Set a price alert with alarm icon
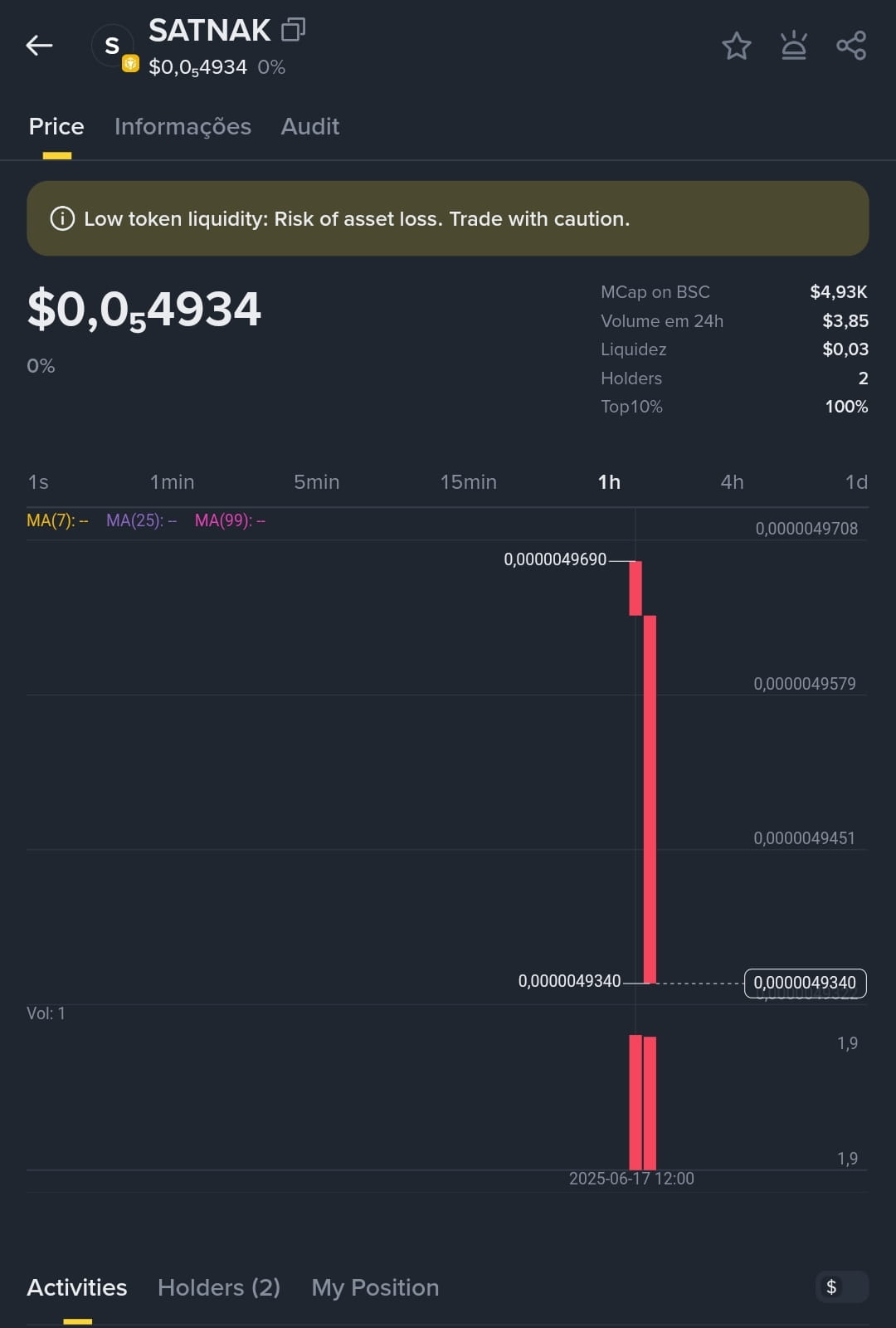Screen dimensions: 896x1328 (x=794, y=45)
